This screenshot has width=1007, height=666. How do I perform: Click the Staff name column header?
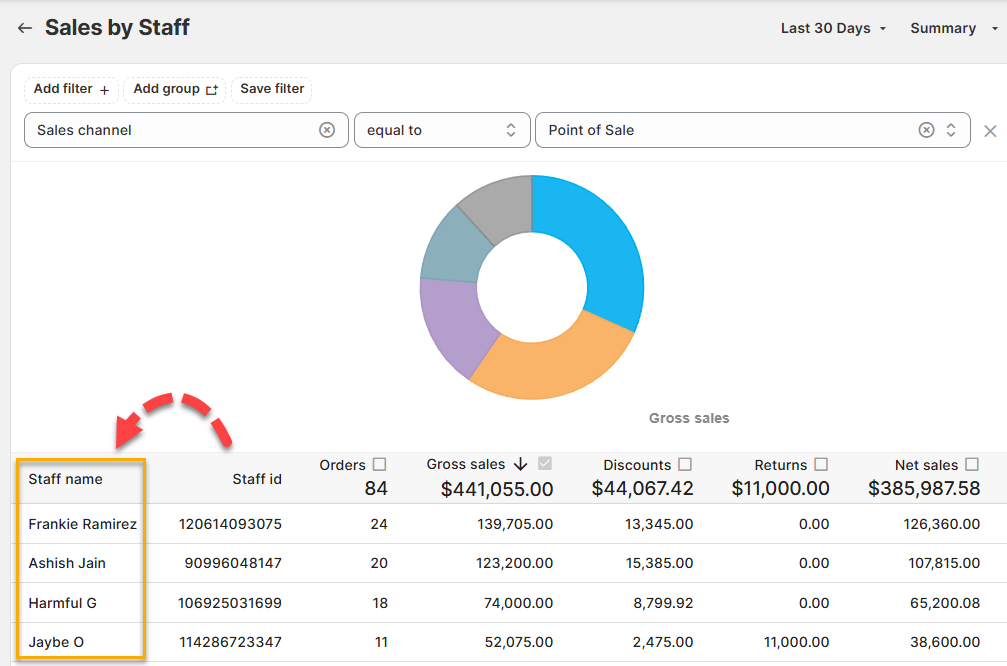tap(66, 479)
